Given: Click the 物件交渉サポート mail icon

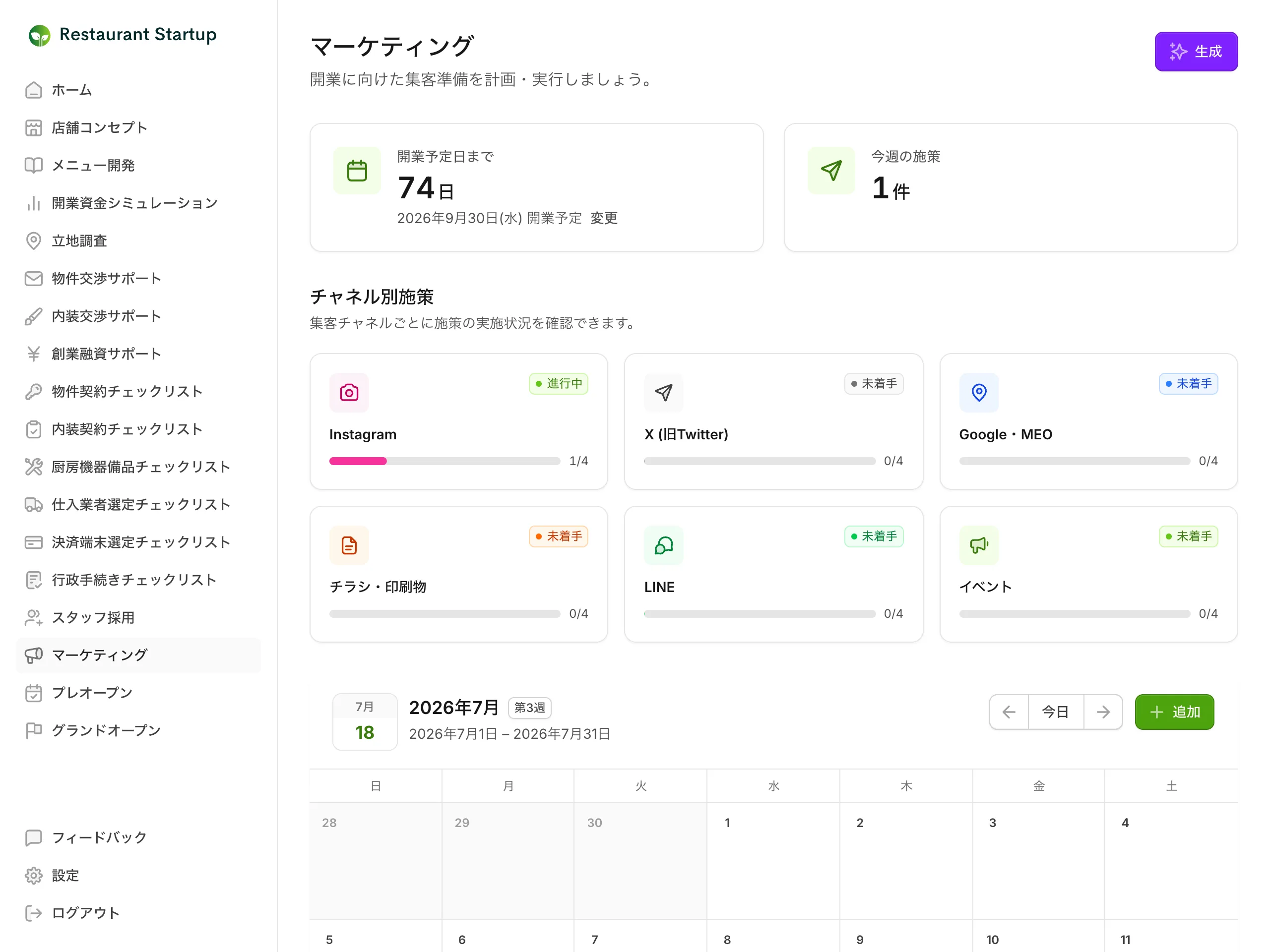Looking at the screenshot, I should [34, 278].
